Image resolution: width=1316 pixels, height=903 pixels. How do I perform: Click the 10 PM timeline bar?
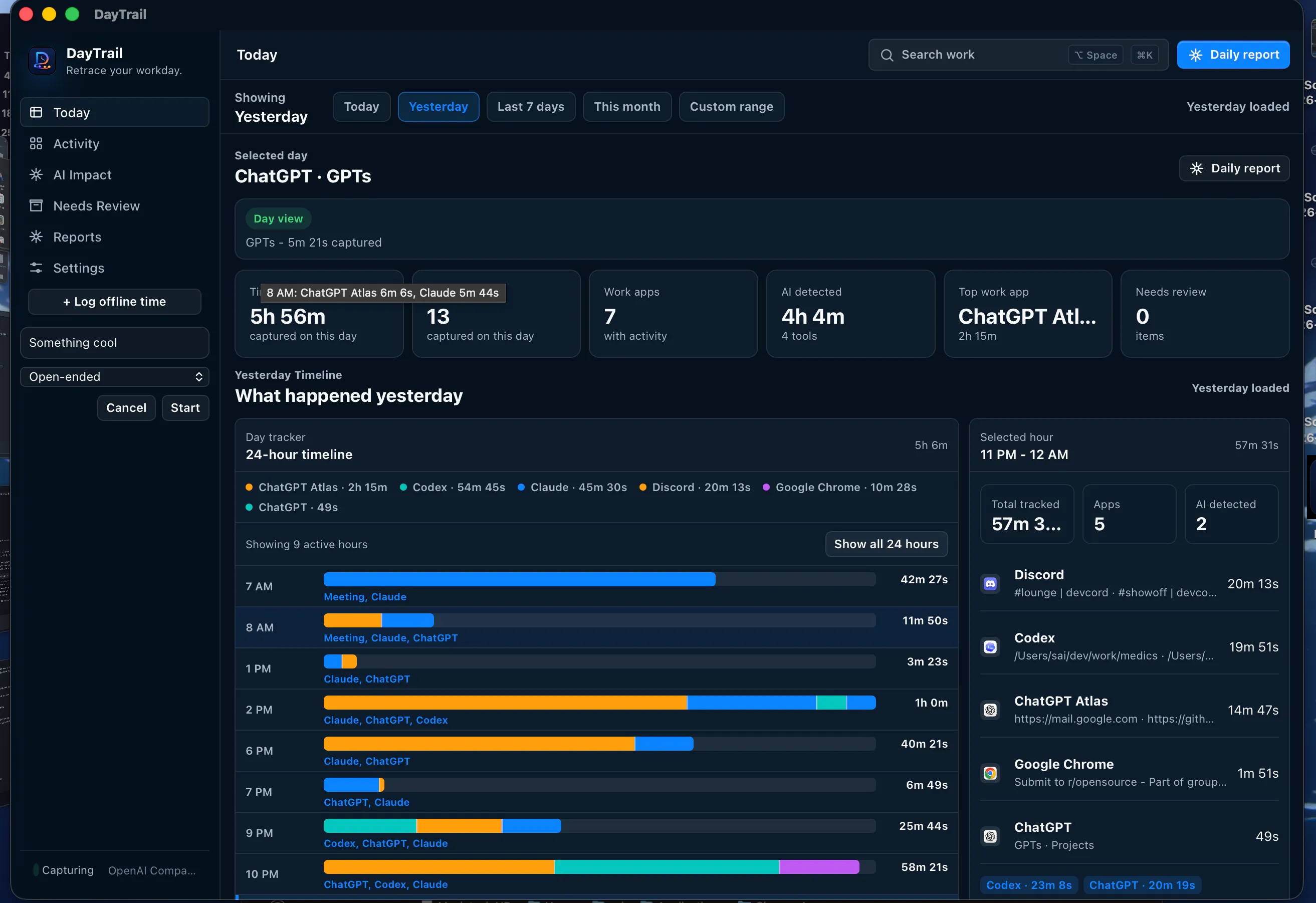600,867
